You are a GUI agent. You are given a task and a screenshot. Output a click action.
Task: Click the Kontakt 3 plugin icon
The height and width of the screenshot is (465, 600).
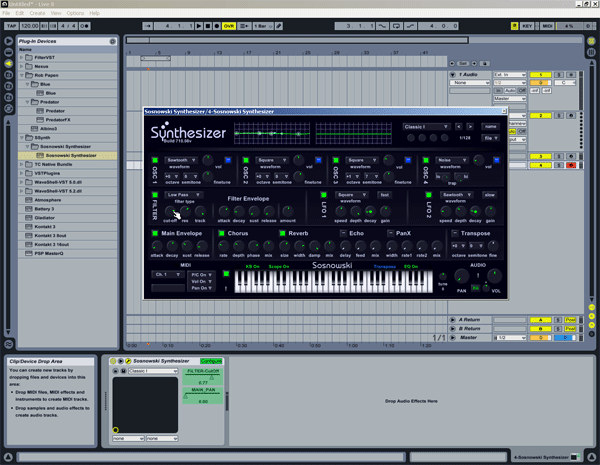pyautogui.click(x=27, y=226)
